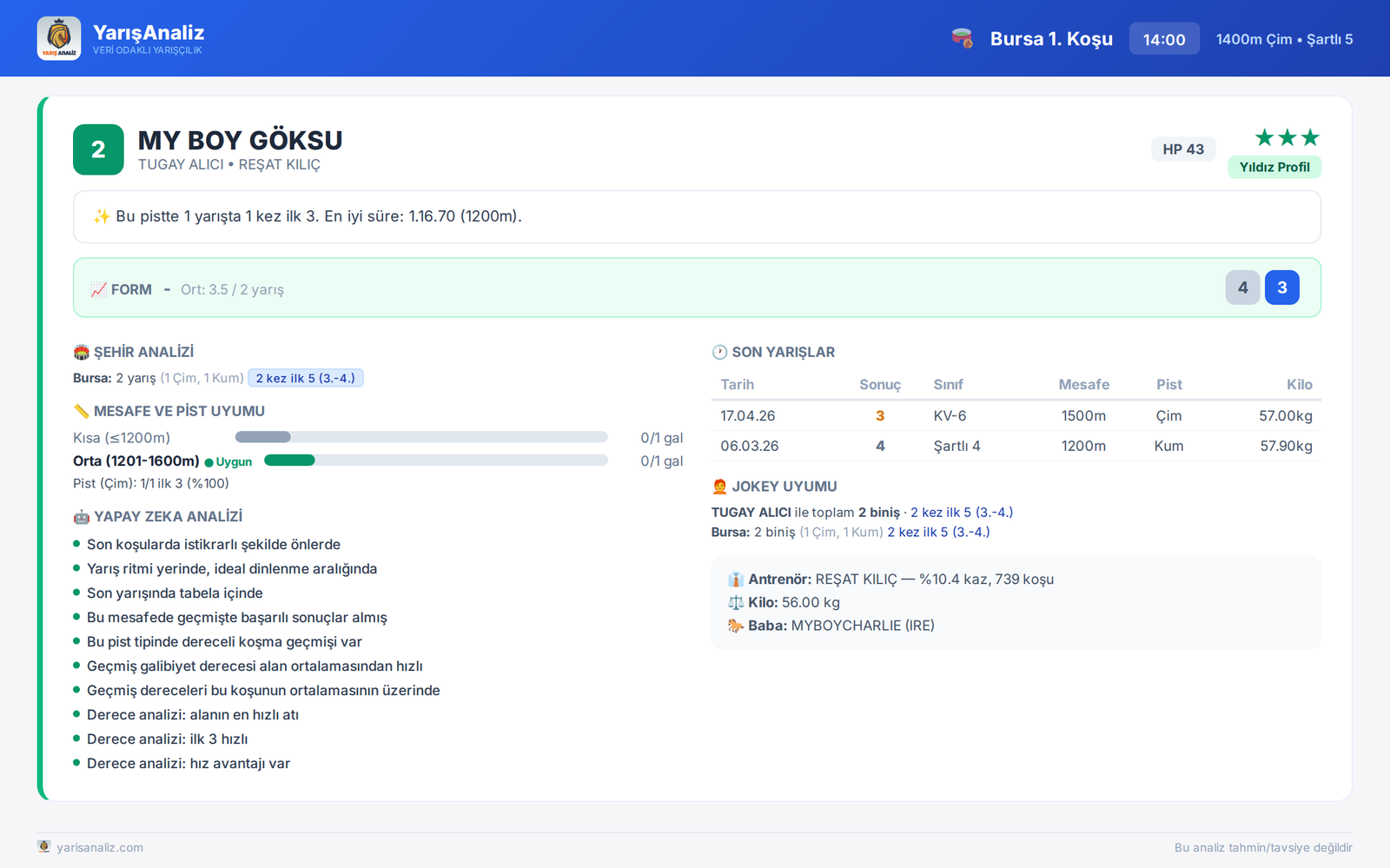The height and width of the screenshot is (868, 1390).
Task: Click the HP 43 badge
Action: [1183, 149]
